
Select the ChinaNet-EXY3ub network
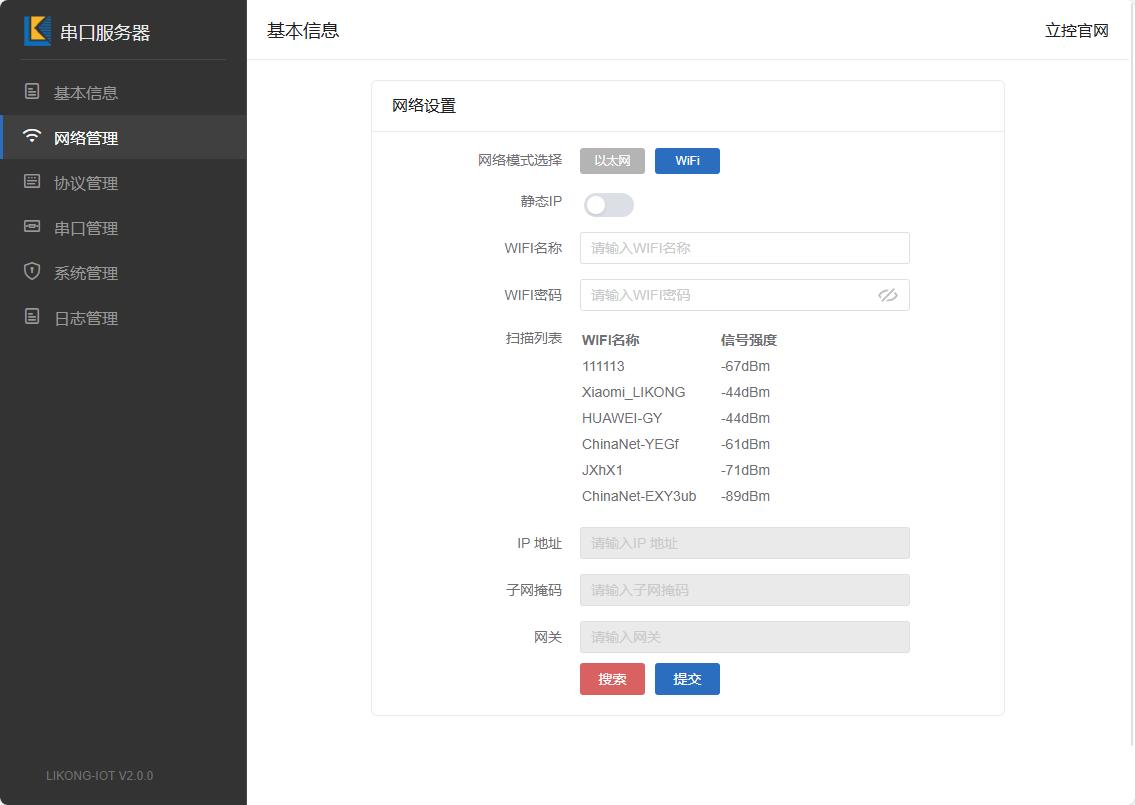(639, 497)
